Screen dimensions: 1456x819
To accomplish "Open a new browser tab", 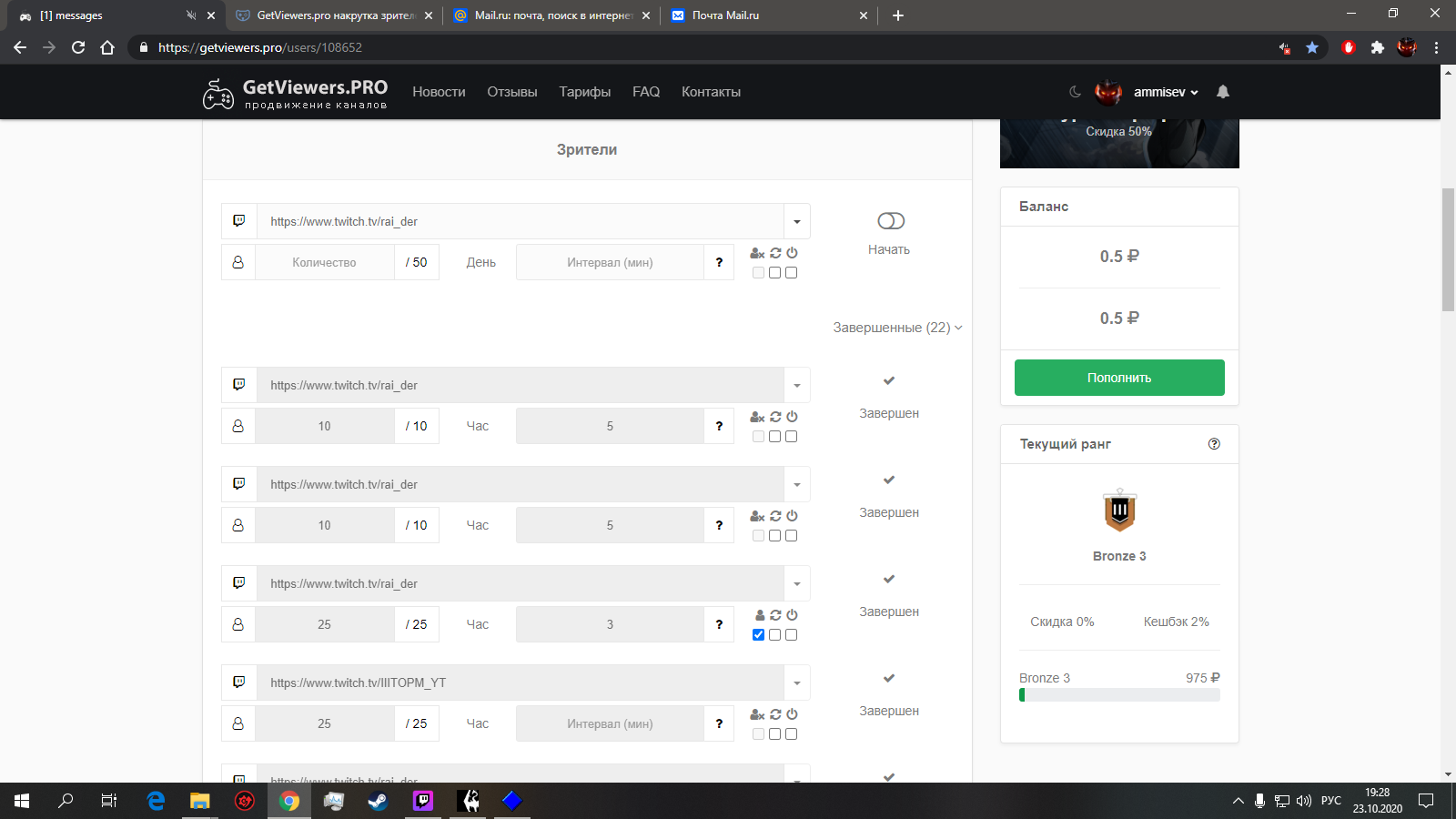I will pos(898,15).
